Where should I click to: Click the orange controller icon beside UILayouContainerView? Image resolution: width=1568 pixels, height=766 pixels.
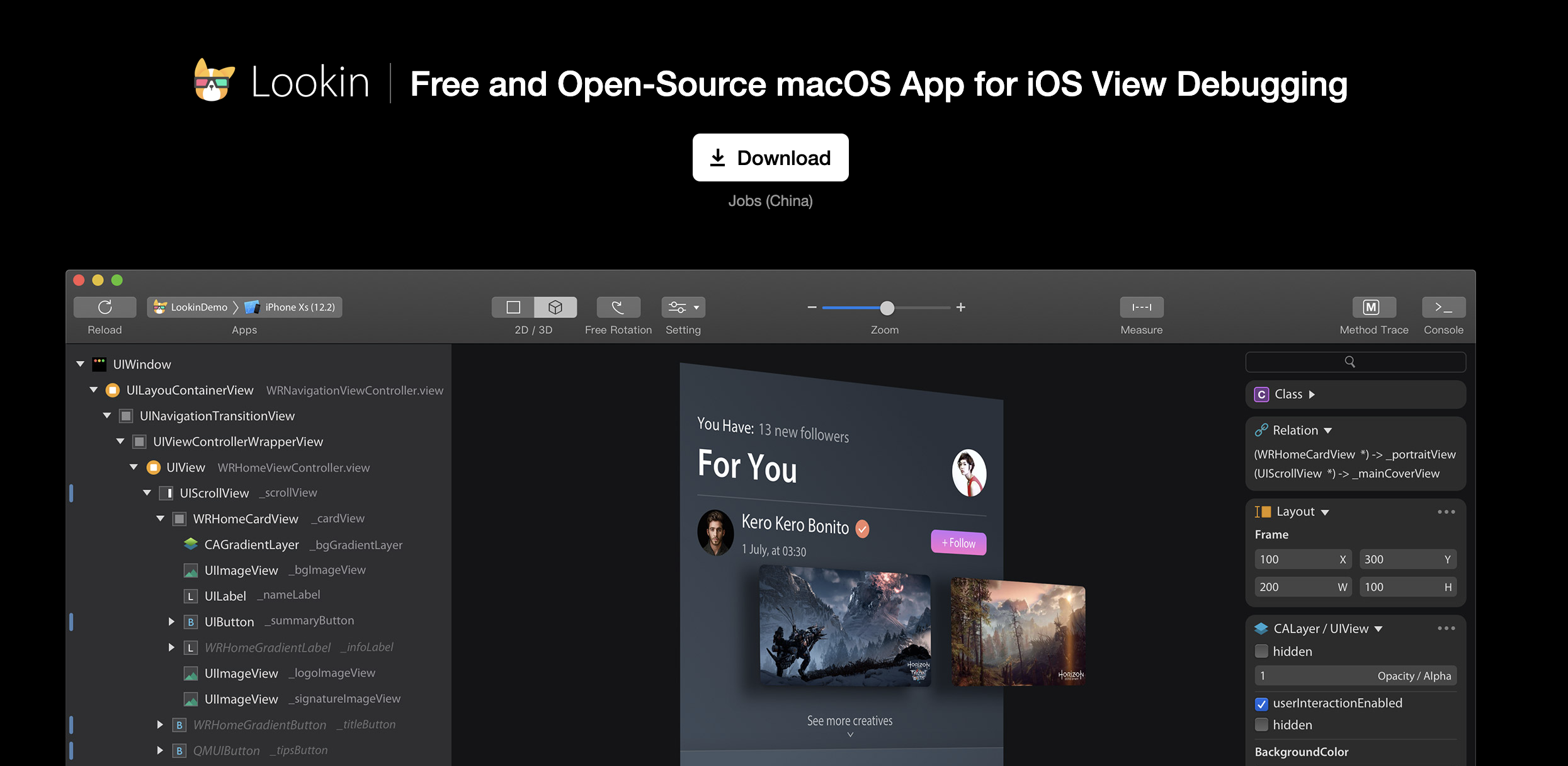(113, 390)
